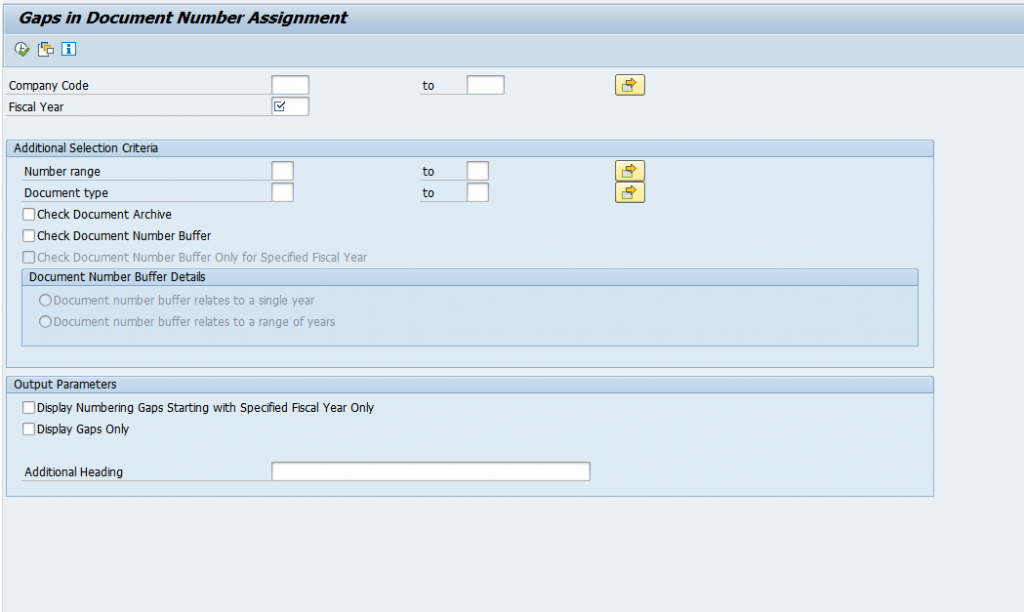Click the Document type from field

coord(282,192)
